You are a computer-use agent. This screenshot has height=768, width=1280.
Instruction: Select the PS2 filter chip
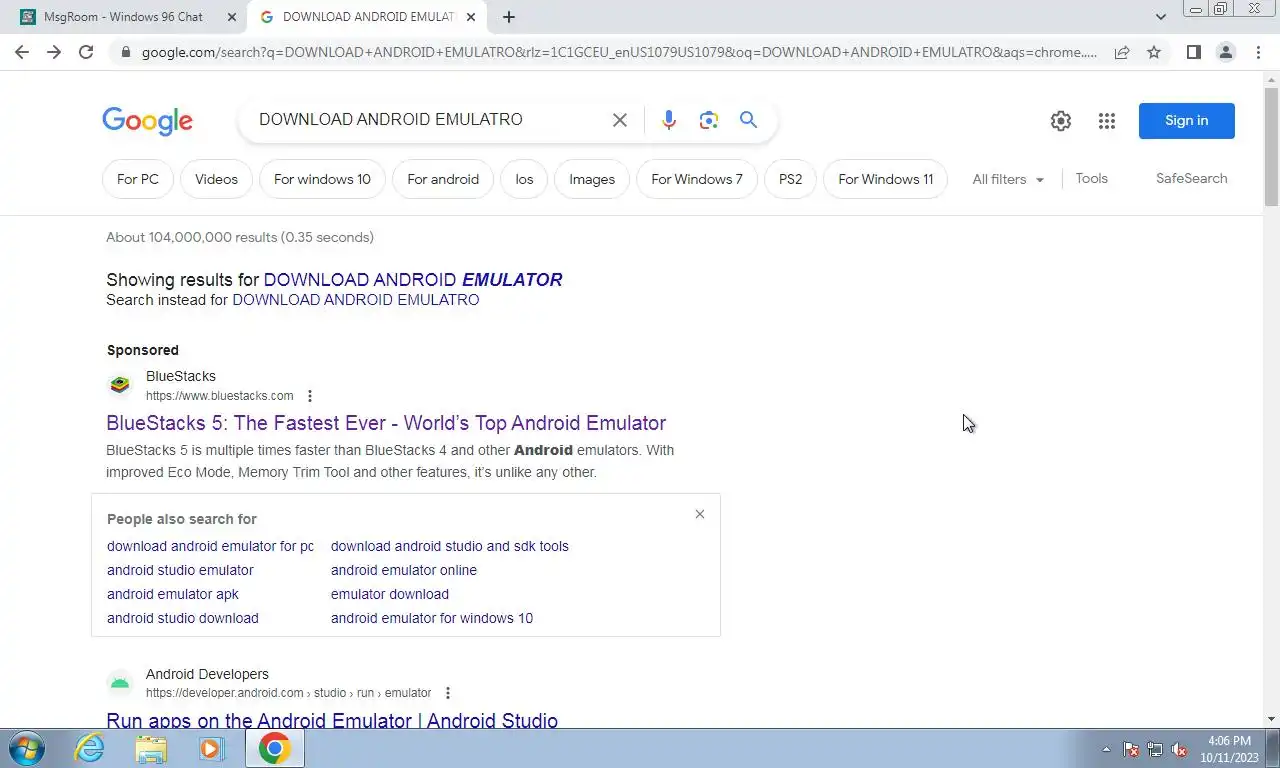(791, 179)
